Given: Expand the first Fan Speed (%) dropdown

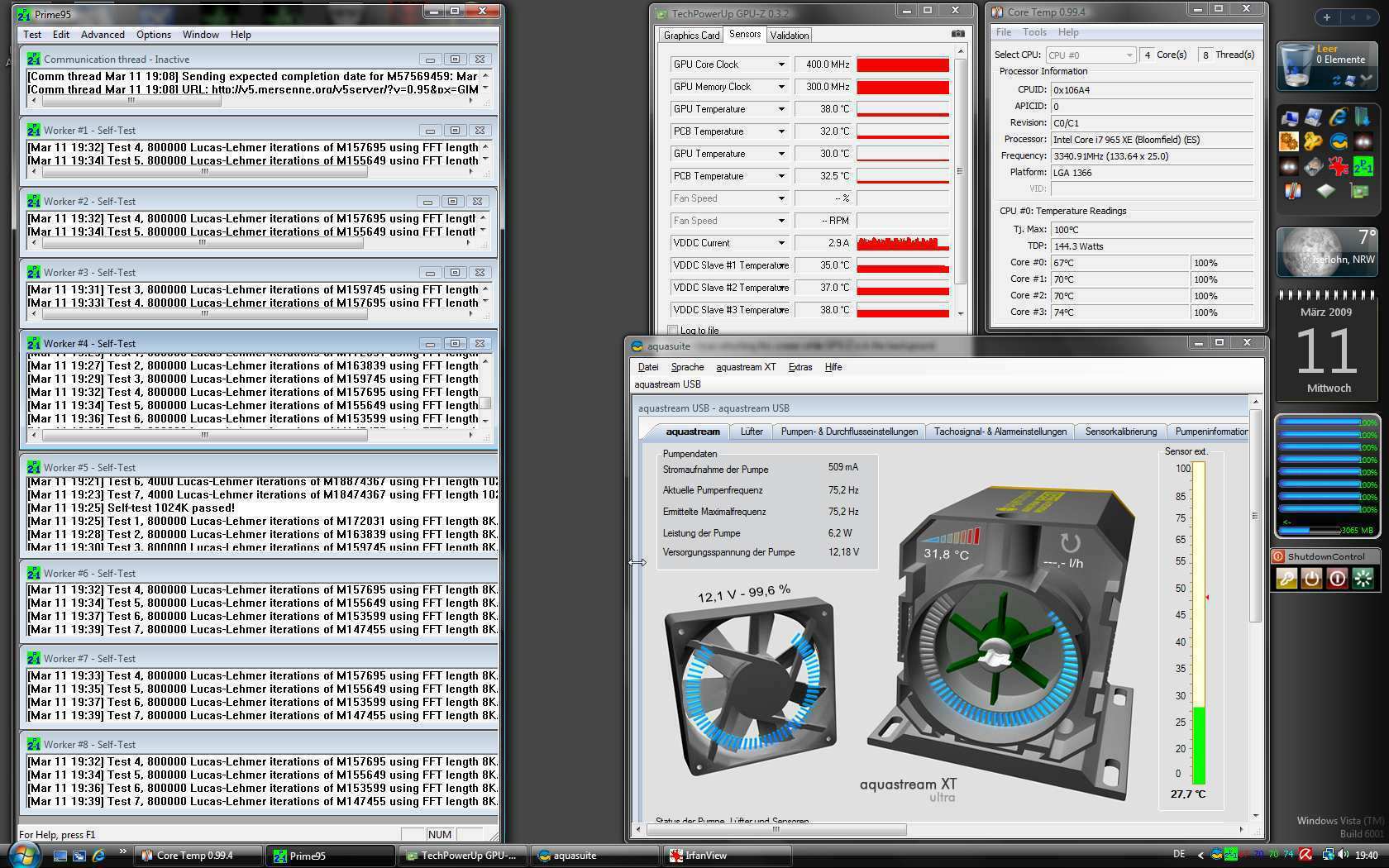Looking at the screenshot, I should click(x=780, y=198).
